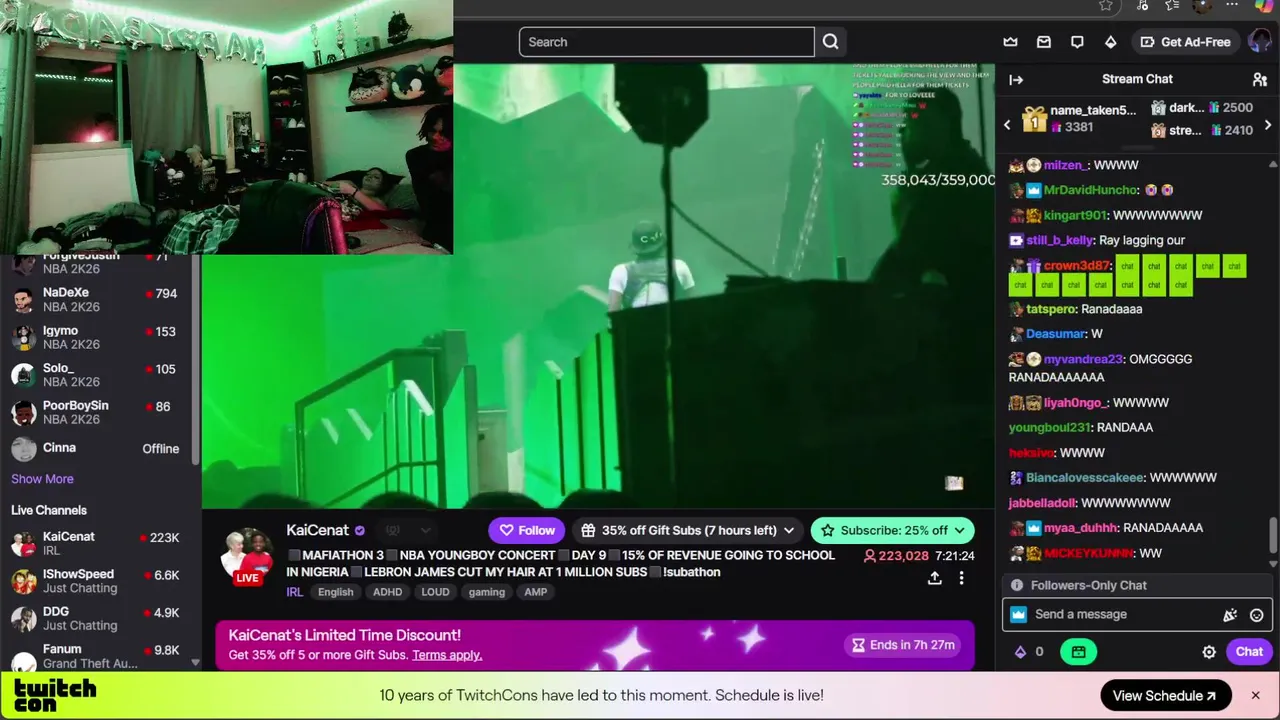Open offline Cinna channel in sidebar
The height and width of the screenshot is (720, 1280).
click(x=96, y=449)
